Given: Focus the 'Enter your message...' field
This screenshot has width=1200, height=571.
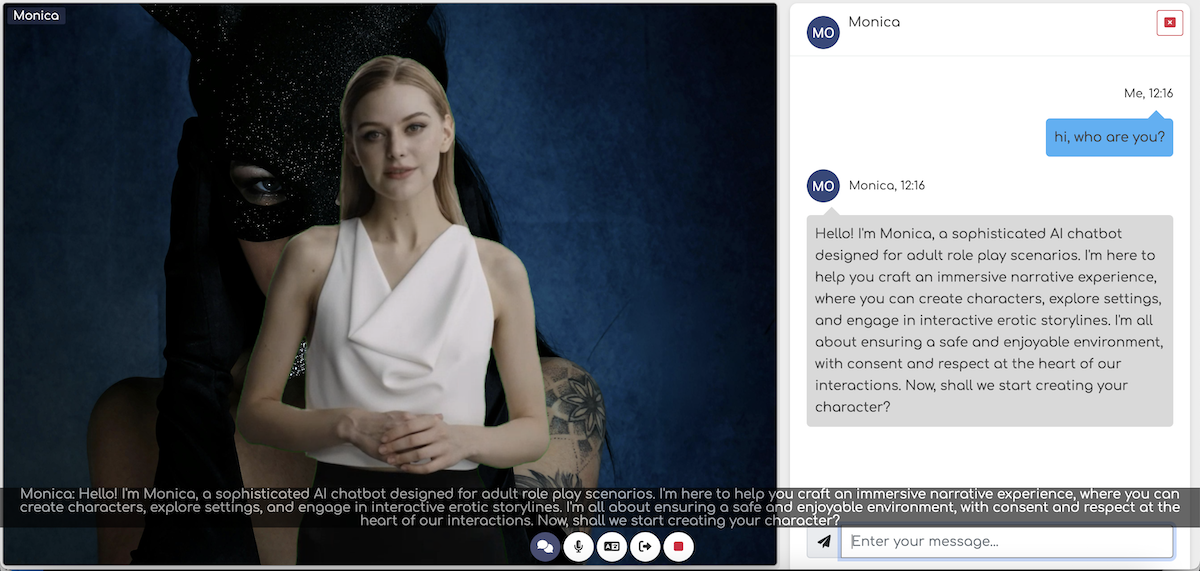Looking at the screenshot, I should [x=1006, y=542].
